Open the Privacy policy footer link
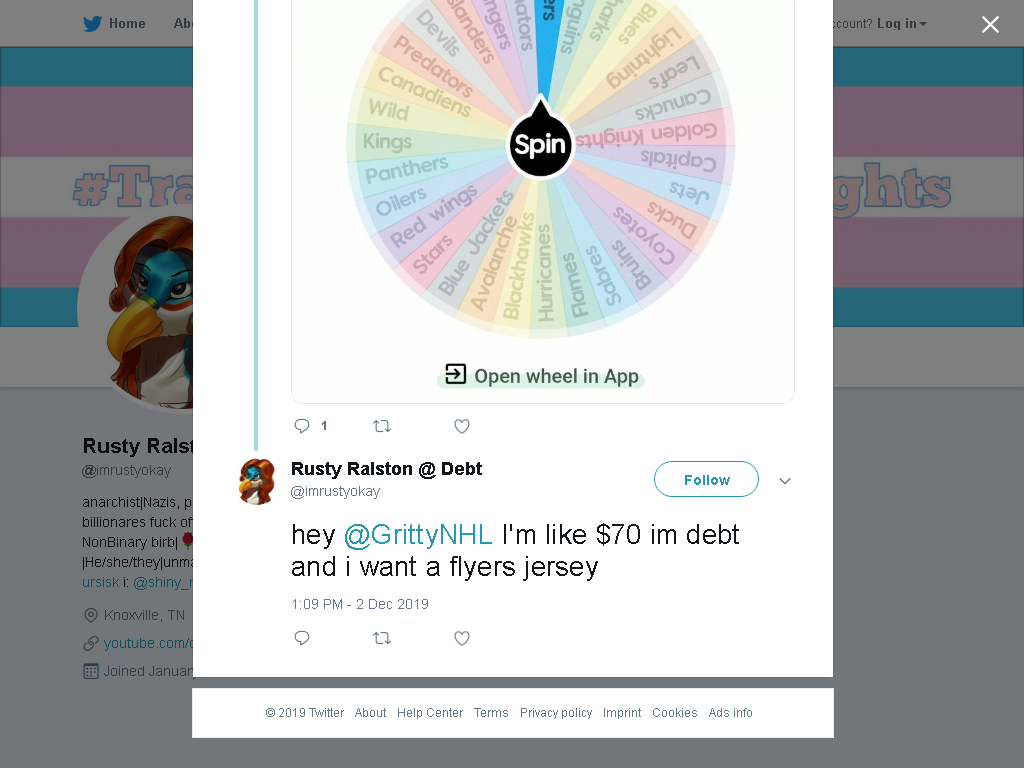1024x768 pixels. click(556, 712)
